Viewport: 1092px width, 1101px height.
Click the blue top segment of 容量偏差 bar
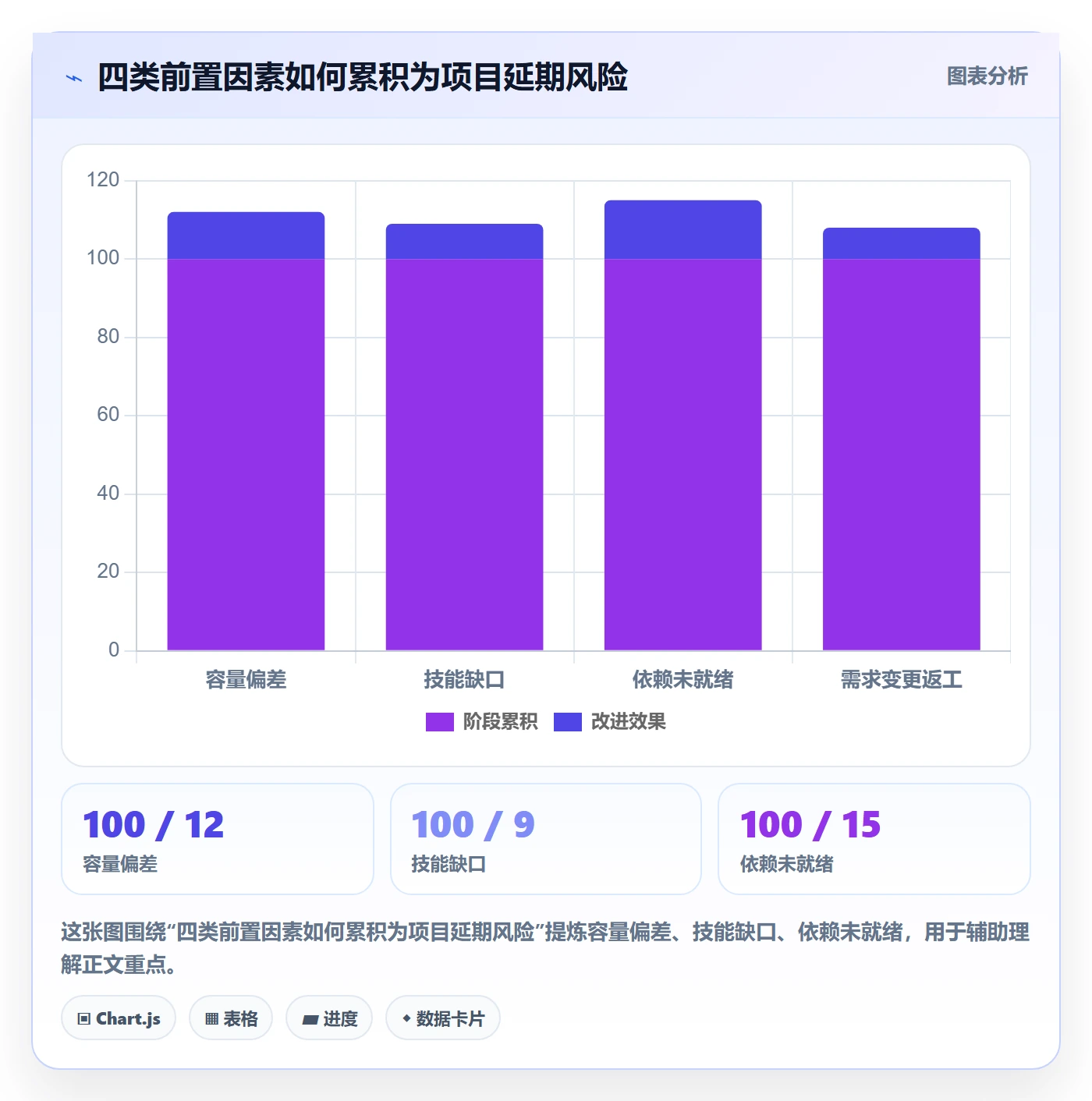pyautogui.click(x=246, y=235)
